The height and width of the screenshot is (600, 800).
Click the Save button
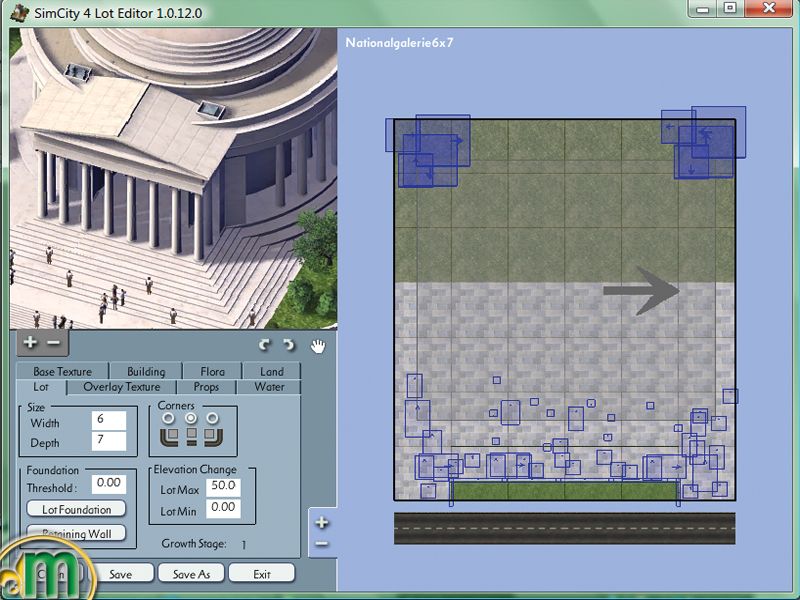tap(120, 573)
